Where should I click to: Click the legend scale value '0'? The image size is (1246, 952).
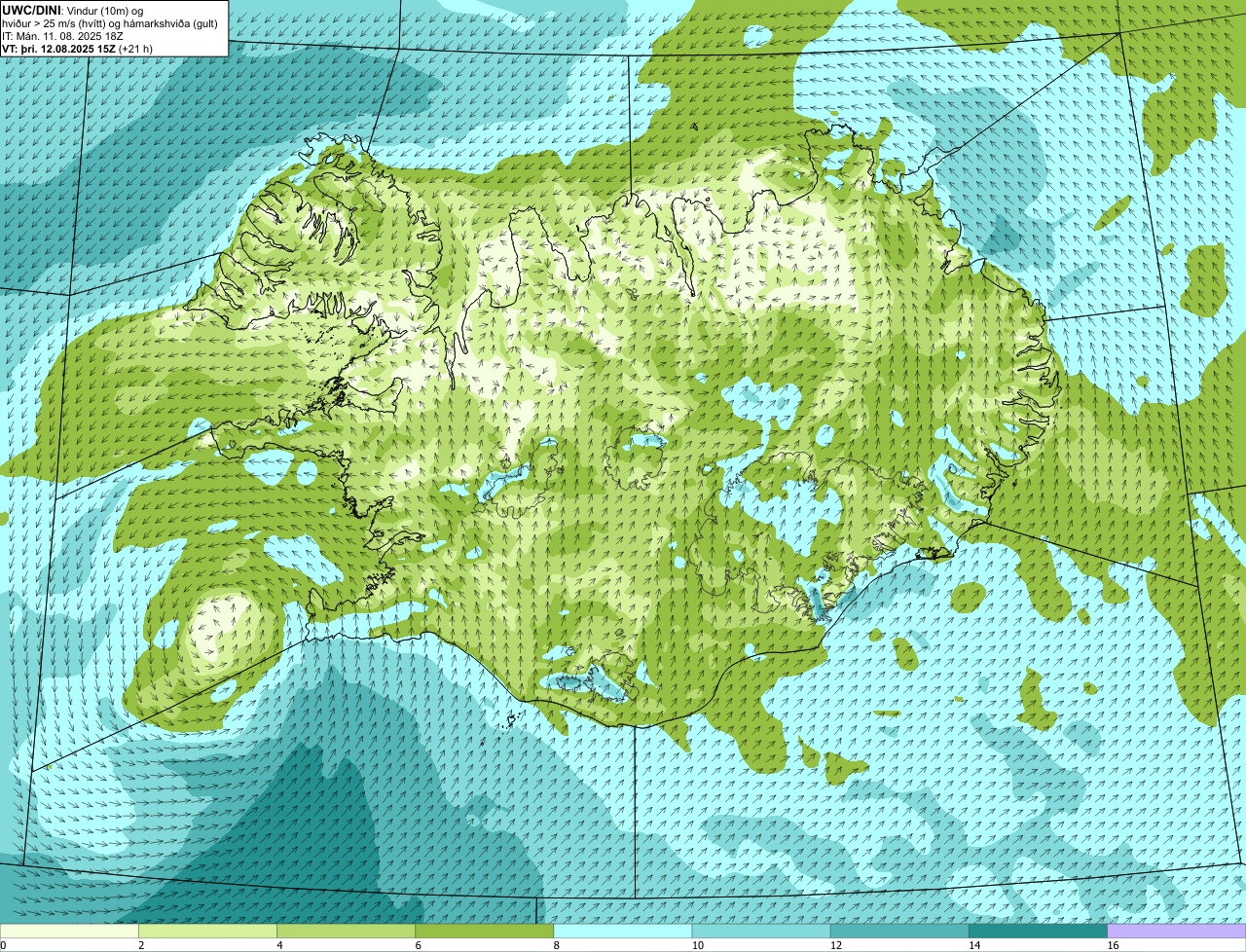(x=3, y=945)
